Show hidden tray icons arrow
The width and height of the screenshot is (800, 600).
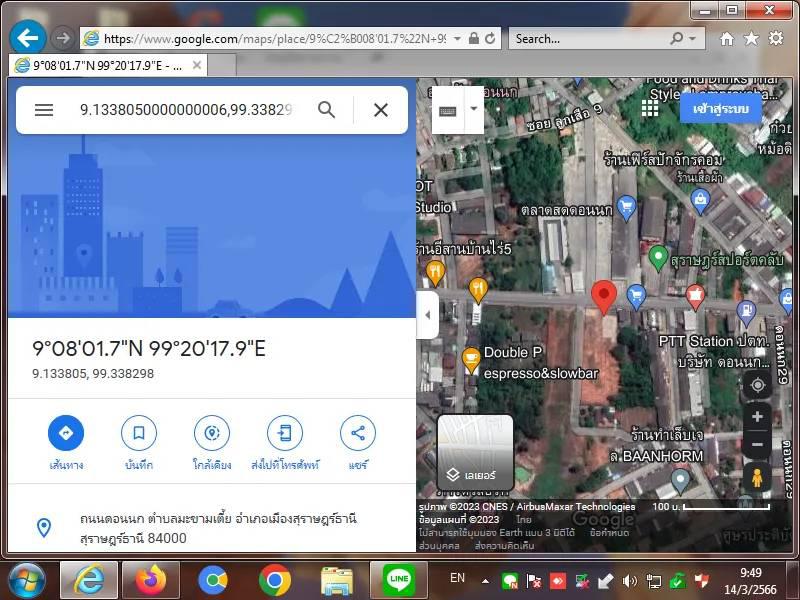(485, 581)
